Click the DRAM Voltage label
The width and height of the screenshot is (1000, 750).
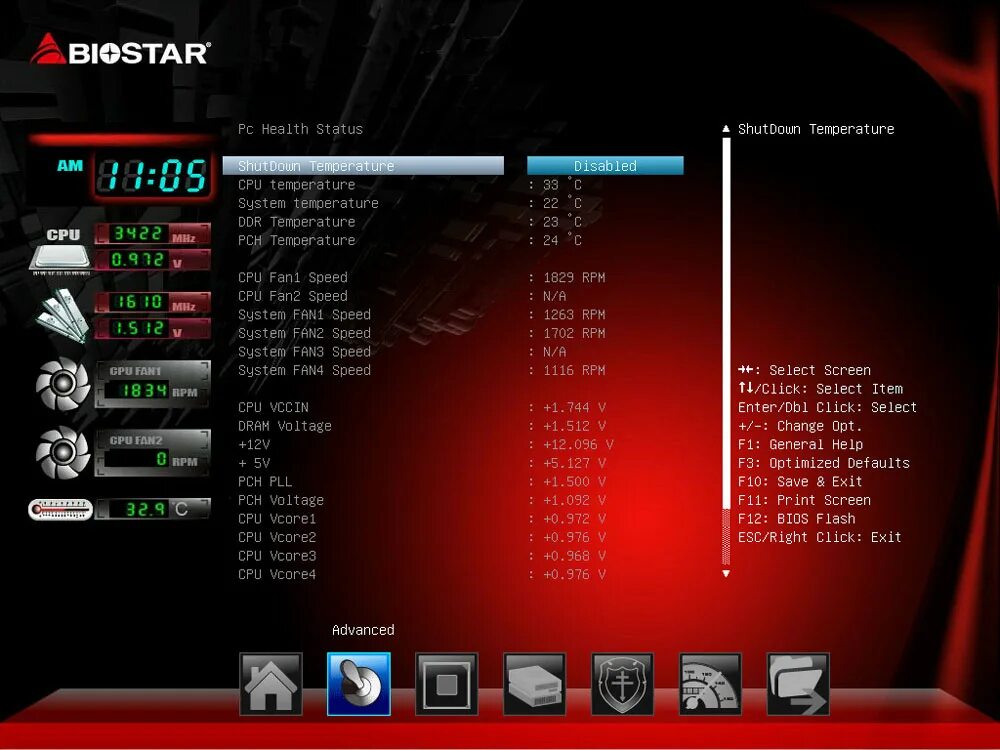(284, 426)
